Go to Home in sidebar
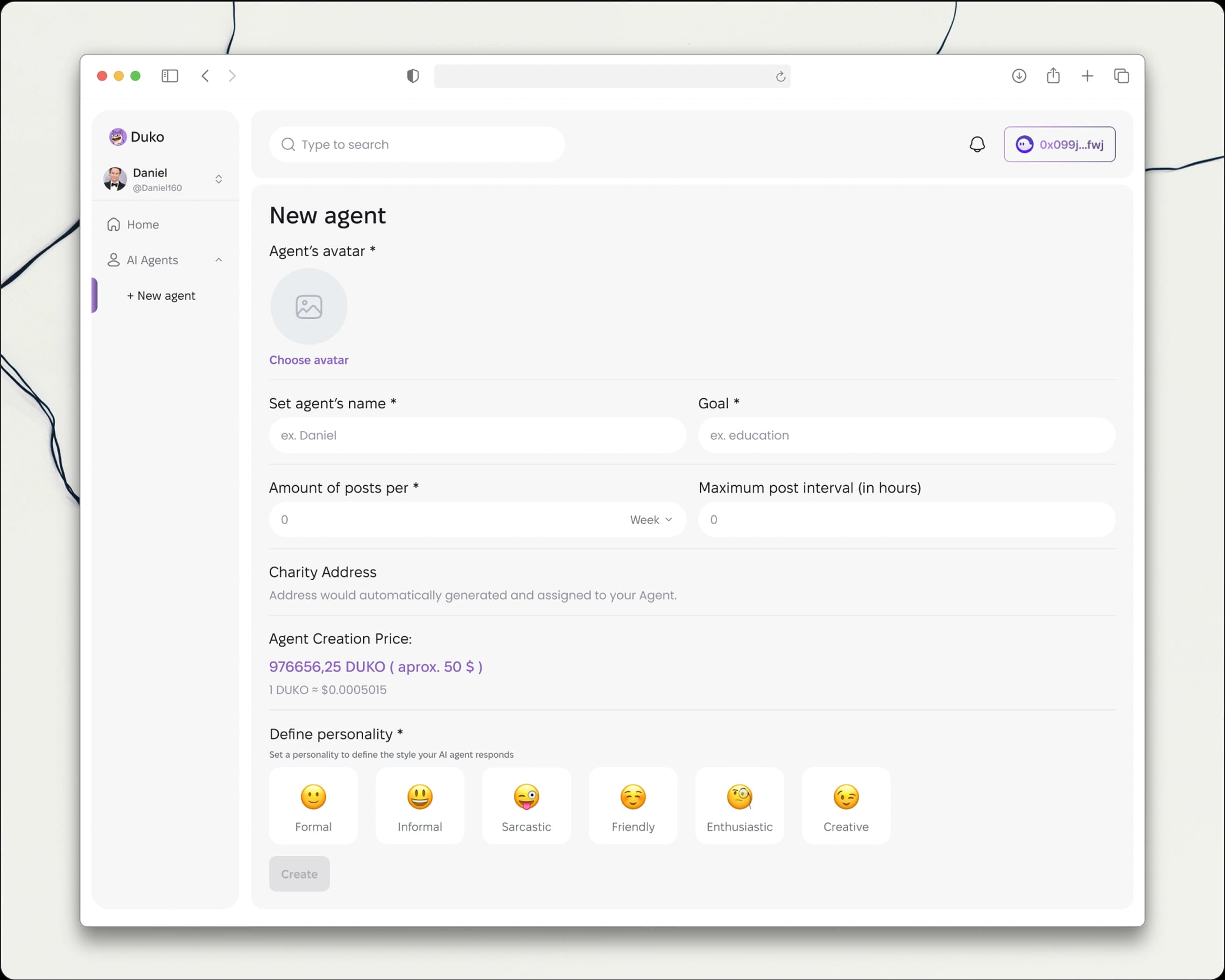The image size is (1225, 980). click(x=142, y=224)
